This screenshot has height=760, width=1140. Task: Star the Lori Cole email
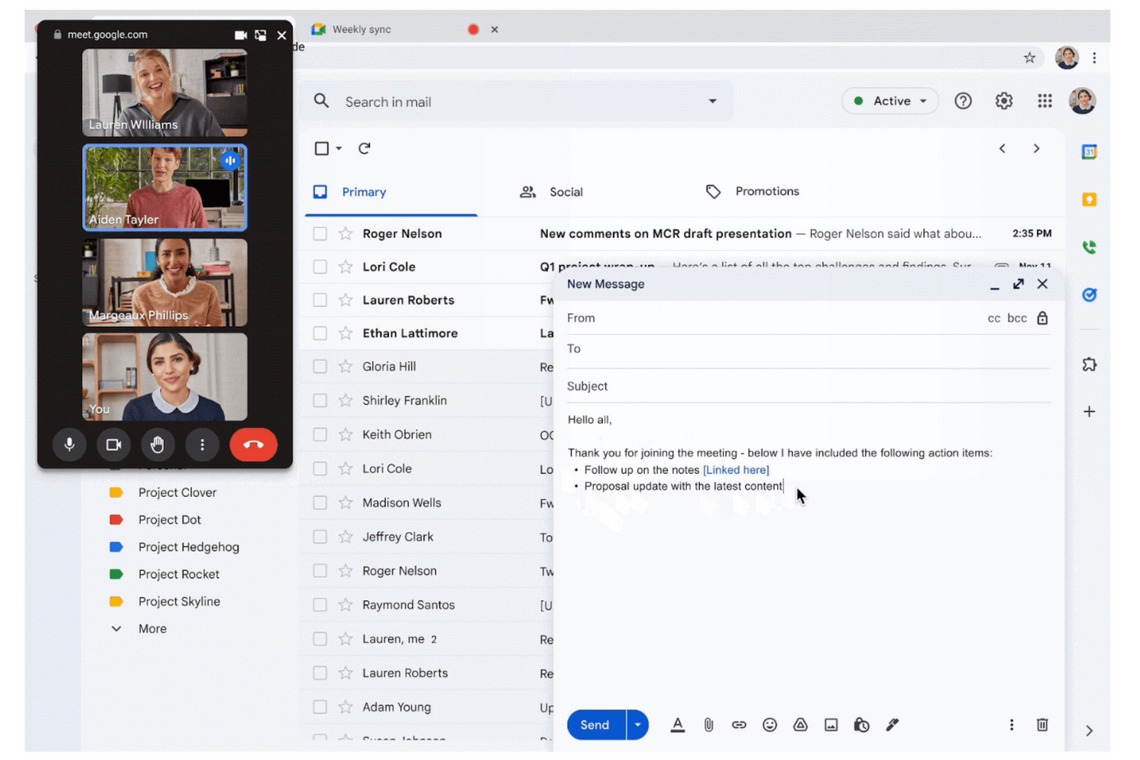pyautogui.click(x=346, y=267)
